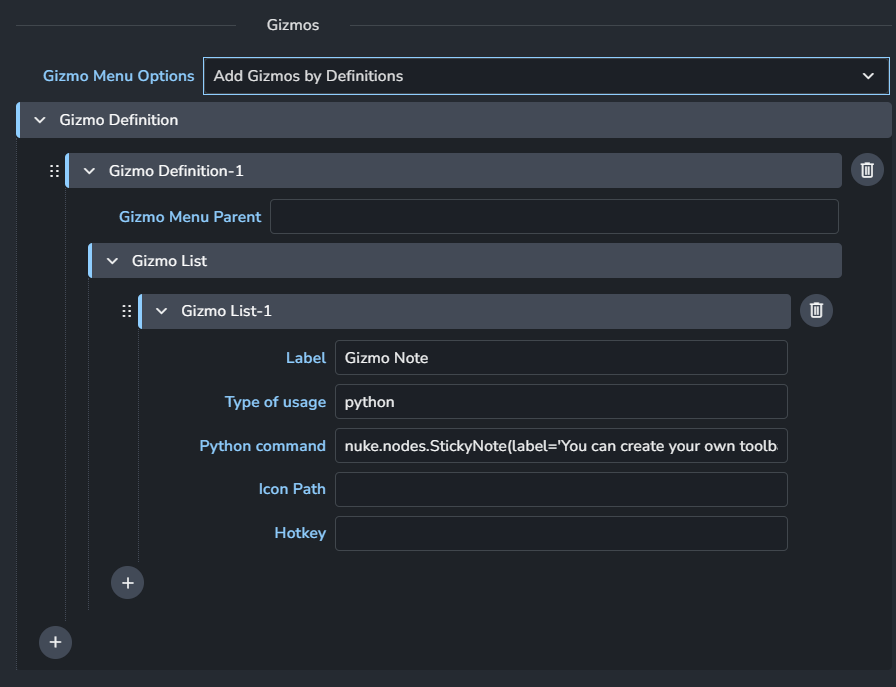The width and height of the screenshot is (896, 687).
Task: Click the Gizmo Menu Options label text
Action: point(118,76)
